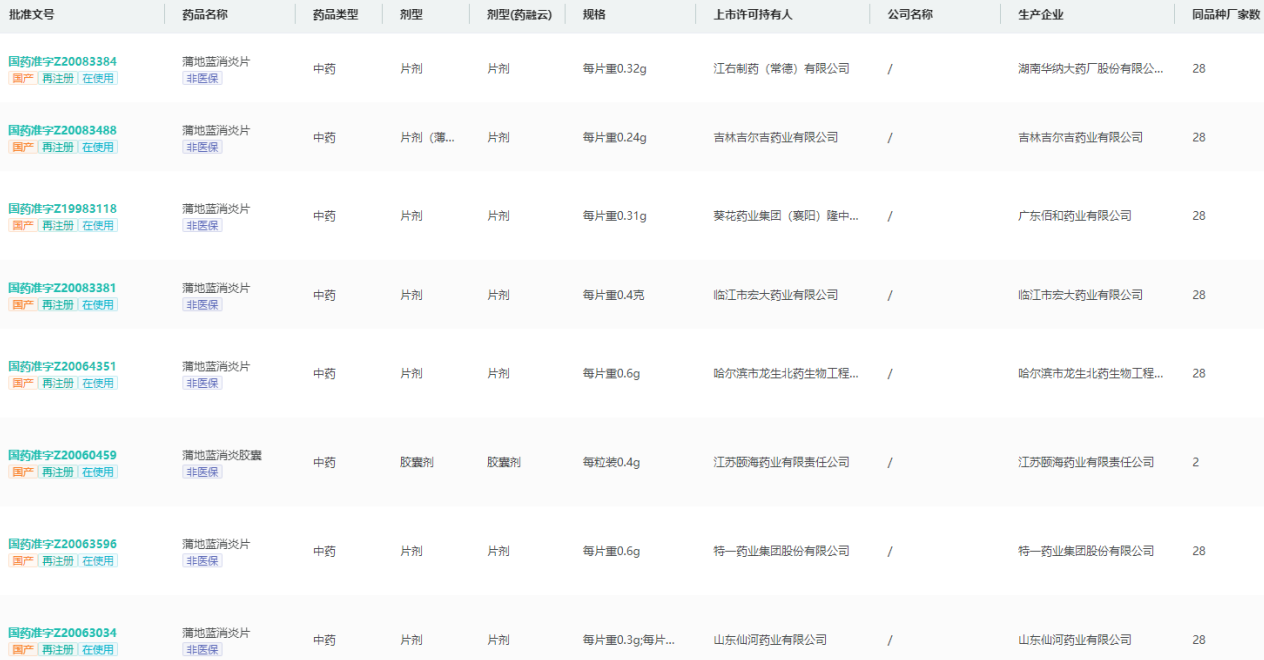Click specification 每片重0.24g

pos(615,138)
